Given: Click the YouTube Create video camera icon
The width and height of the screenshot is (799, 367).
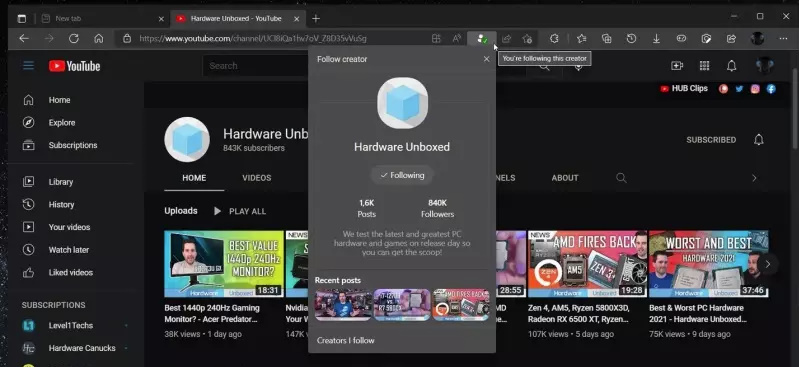Looking at the screenshot, I should tap(677, 66).
